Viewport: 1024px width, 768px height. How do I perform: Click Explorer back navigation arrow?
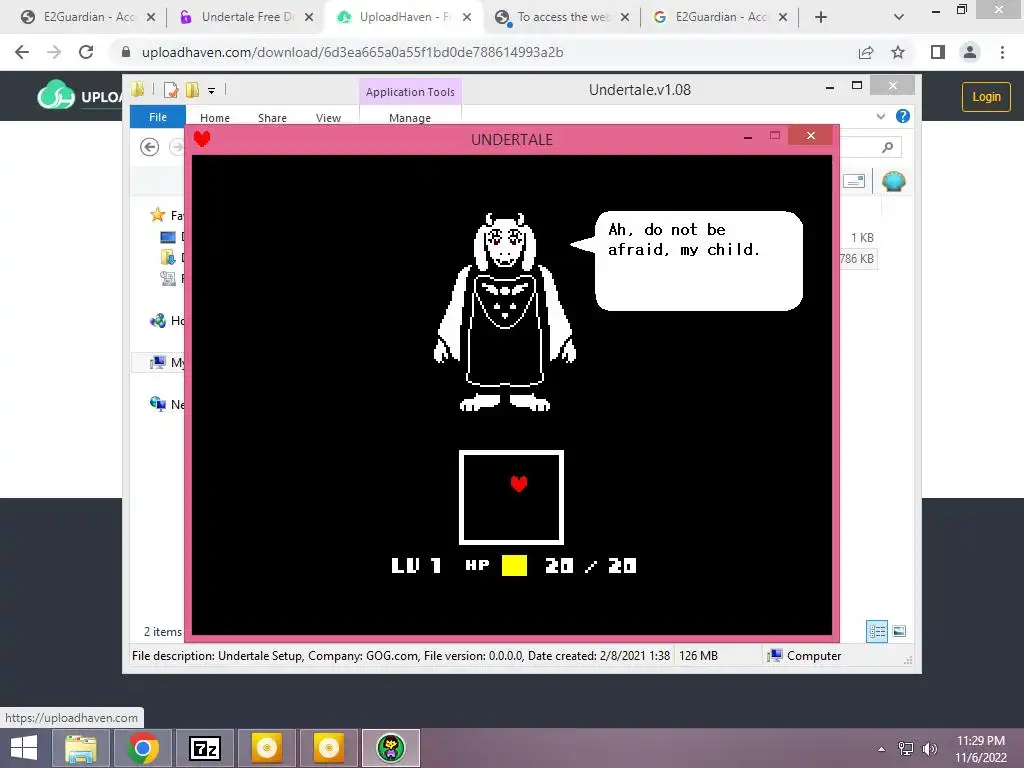(x=150, y=147)
